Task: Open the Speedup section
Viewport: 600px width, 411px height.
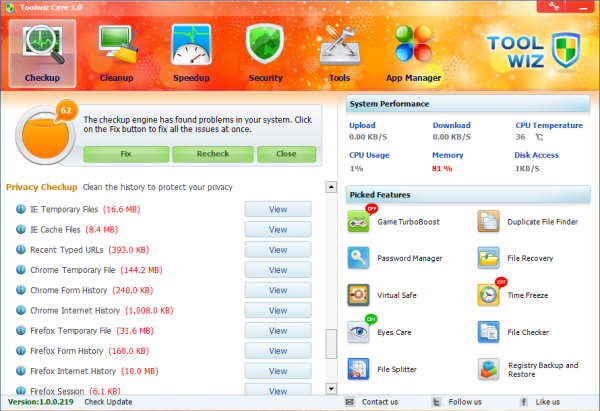Action: [x=191, y=54]
